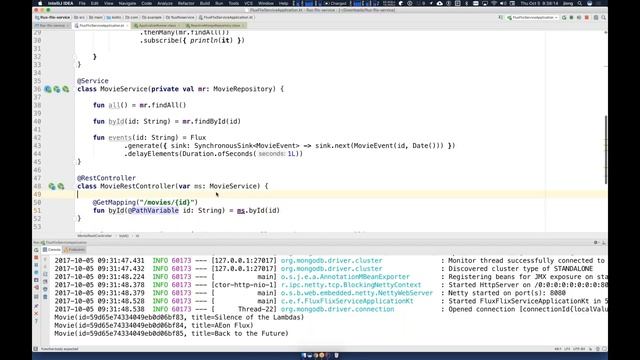Screen dimensions: 640x360
Task: Click 'Back to the Future' console output line
Action: [171, 333]
